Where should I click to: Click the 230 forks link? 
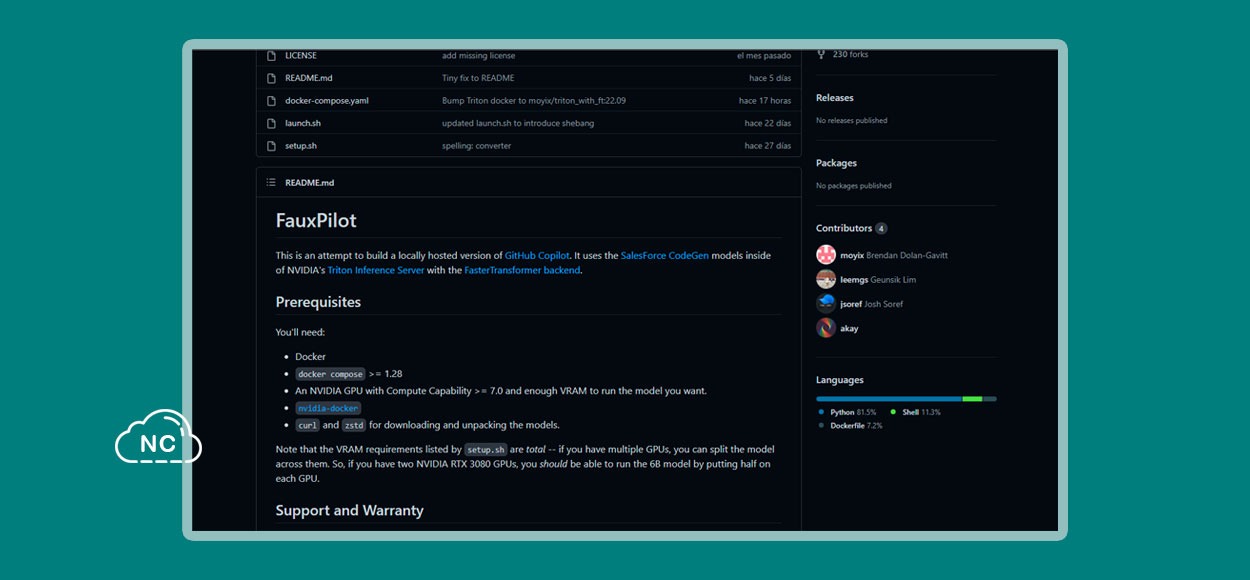click(x=850, y=54)
